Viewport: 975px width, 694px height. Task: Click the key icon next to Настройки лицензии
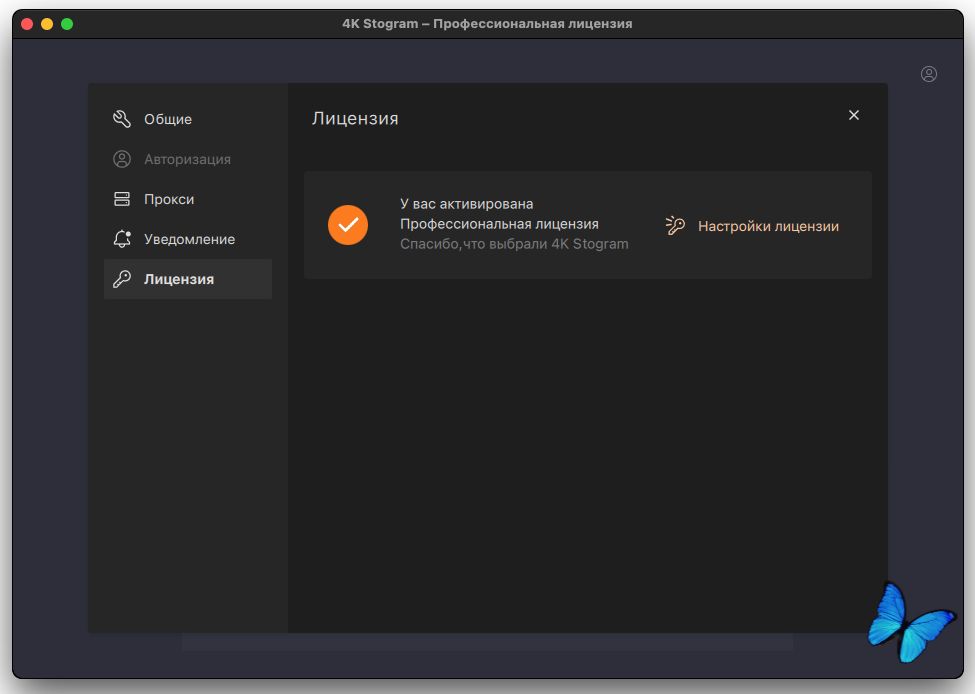pyautogui.click(x=675, y=226)
